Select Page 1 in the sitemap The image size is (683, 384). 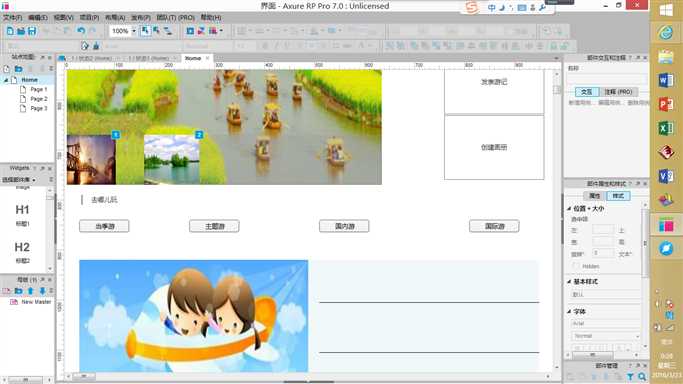click(38, 89)
